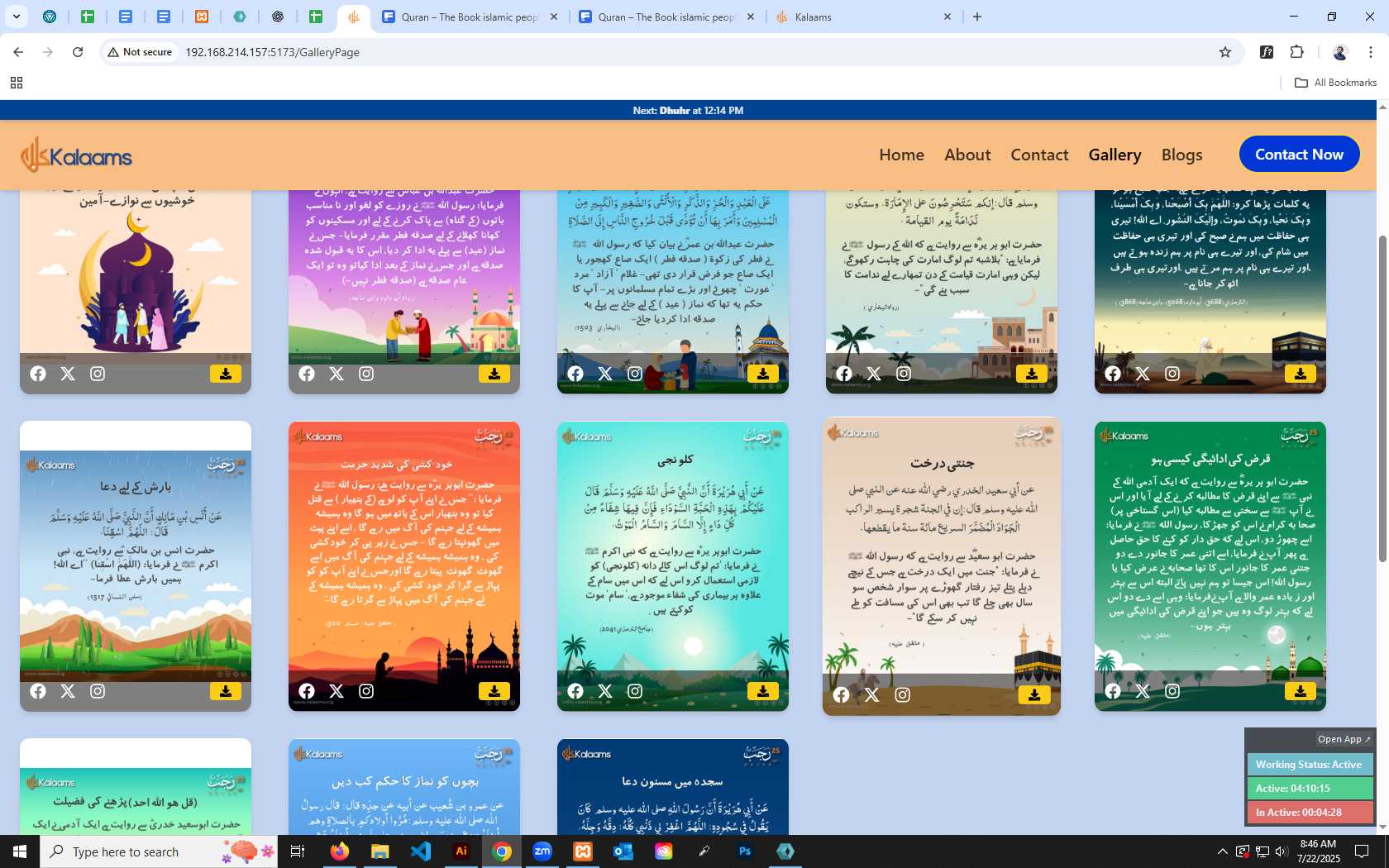The height and width of the screenshot is (868, 1389).
Task: Switch to the first 'Quran – The Book islamic' tab
Action: (x=470, y=17)
